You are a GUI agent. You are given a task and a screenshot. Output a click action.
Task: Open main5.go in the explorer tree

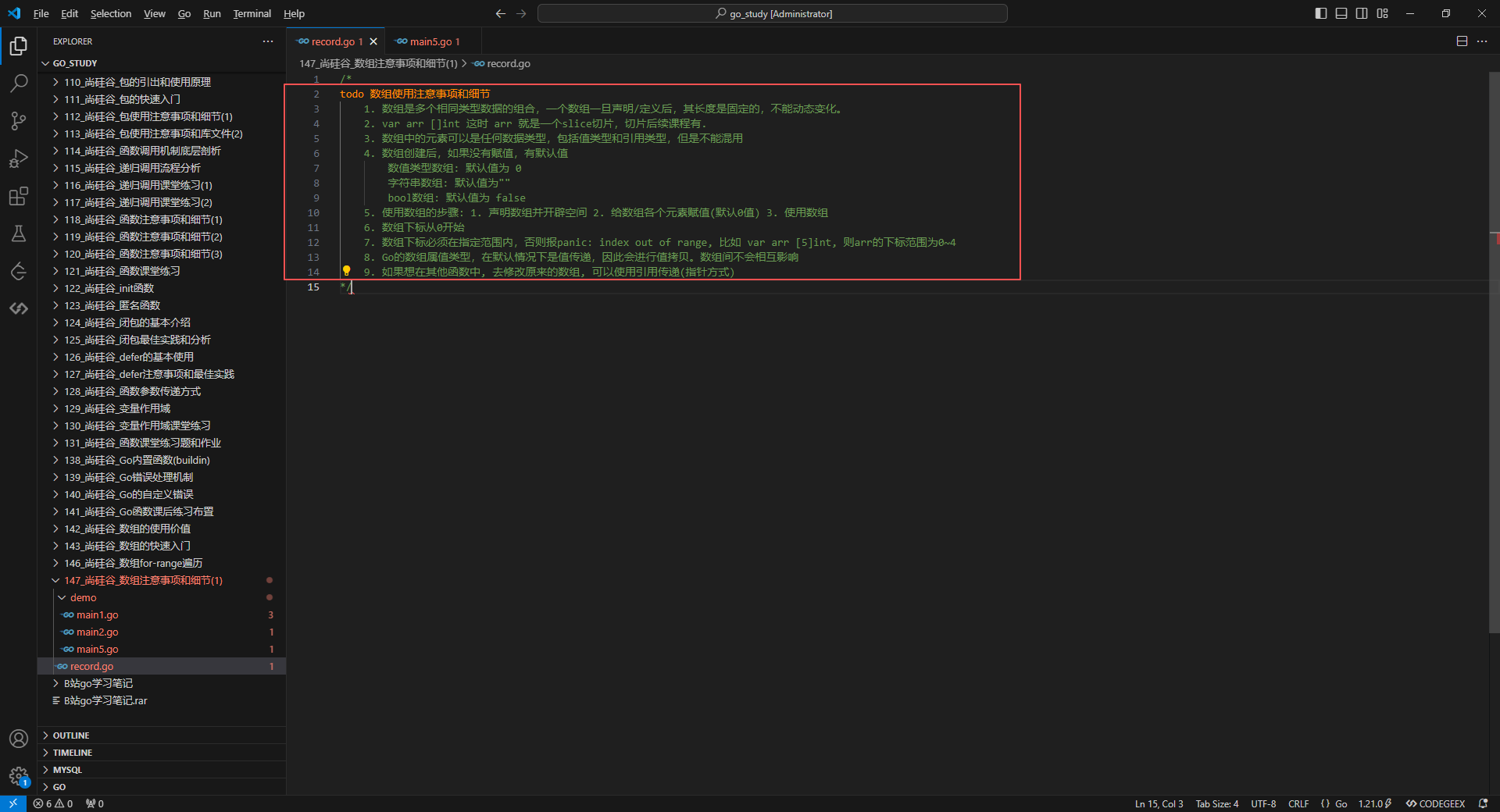(x=162, y=649)
